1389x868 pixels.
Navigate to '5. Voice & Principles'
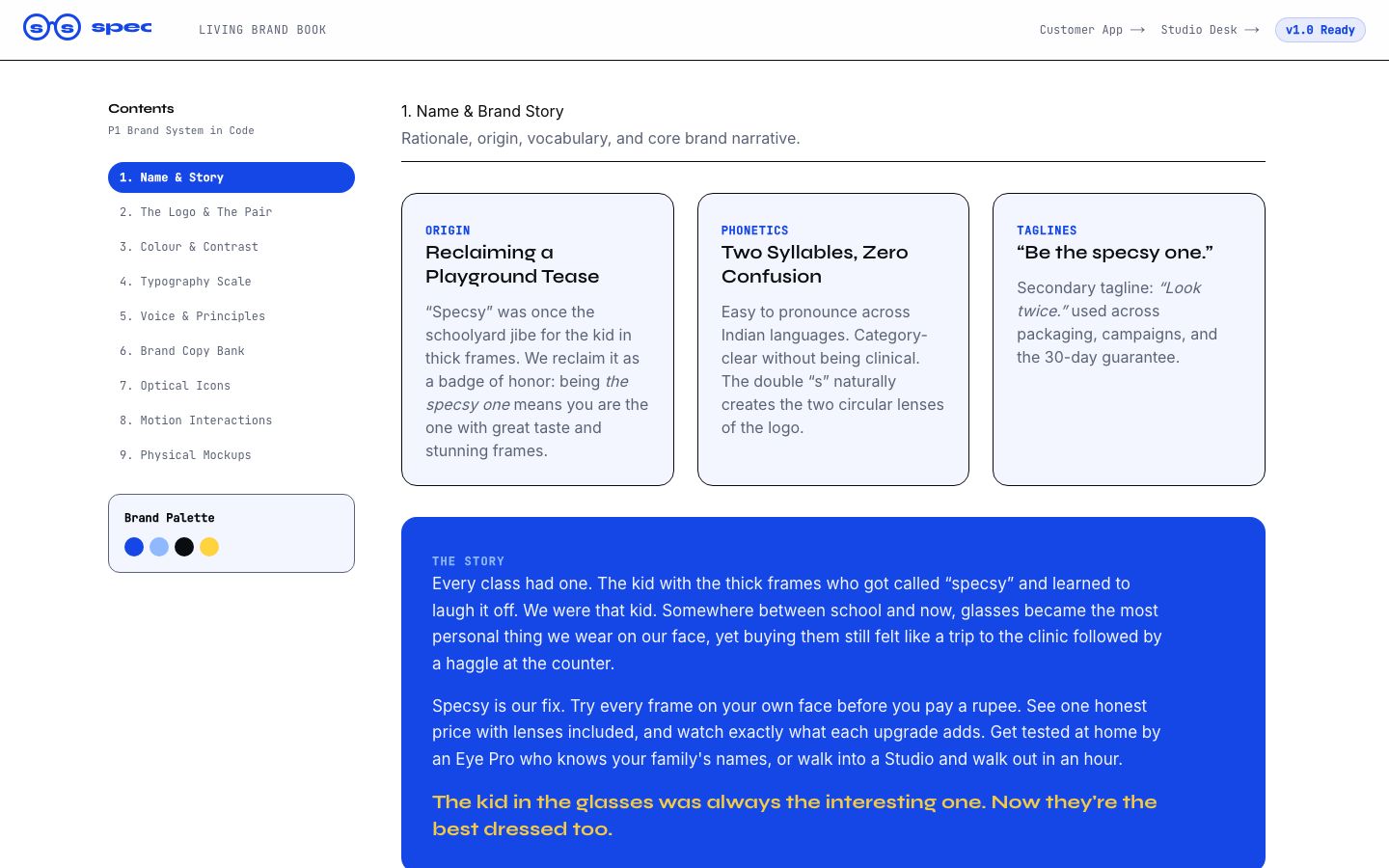point(231,316)
